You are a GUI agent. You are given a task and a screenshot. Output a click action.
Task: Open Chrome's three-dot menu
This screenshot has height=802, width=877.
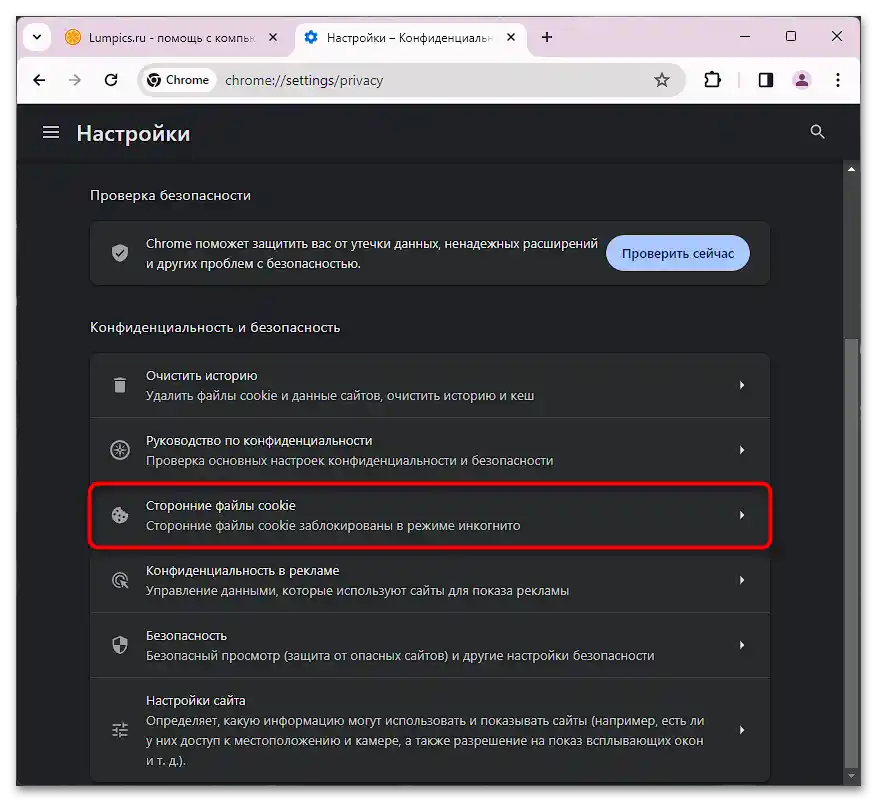coord(838,80)
